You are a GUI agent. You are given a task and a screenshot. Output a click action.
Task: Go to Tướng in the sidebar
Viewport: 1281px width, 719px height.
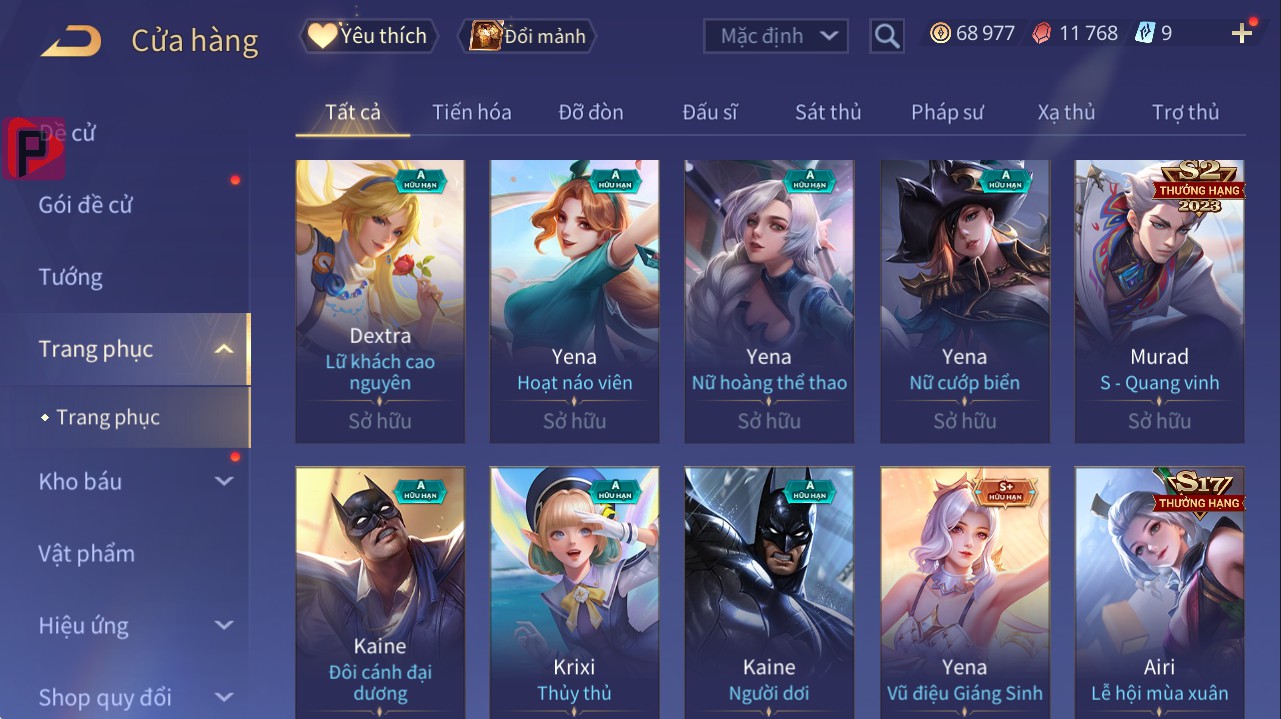[x=70, y=277]
